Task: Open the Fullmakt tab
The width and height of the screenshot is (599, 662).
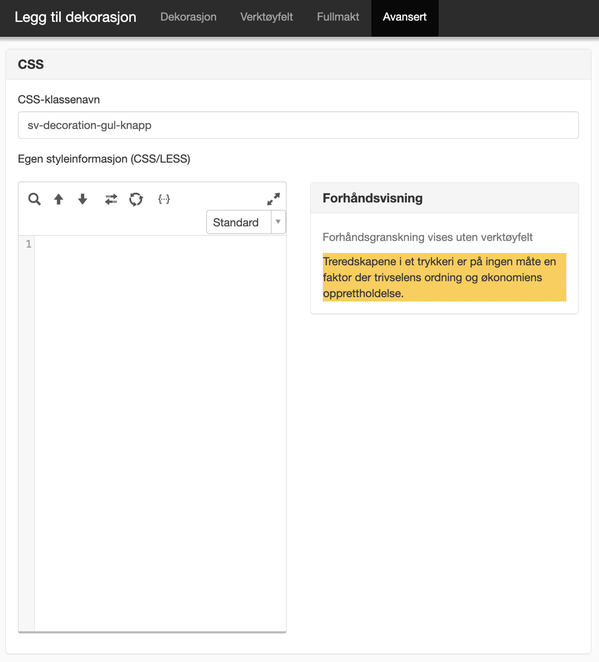Action: (338, 17)
